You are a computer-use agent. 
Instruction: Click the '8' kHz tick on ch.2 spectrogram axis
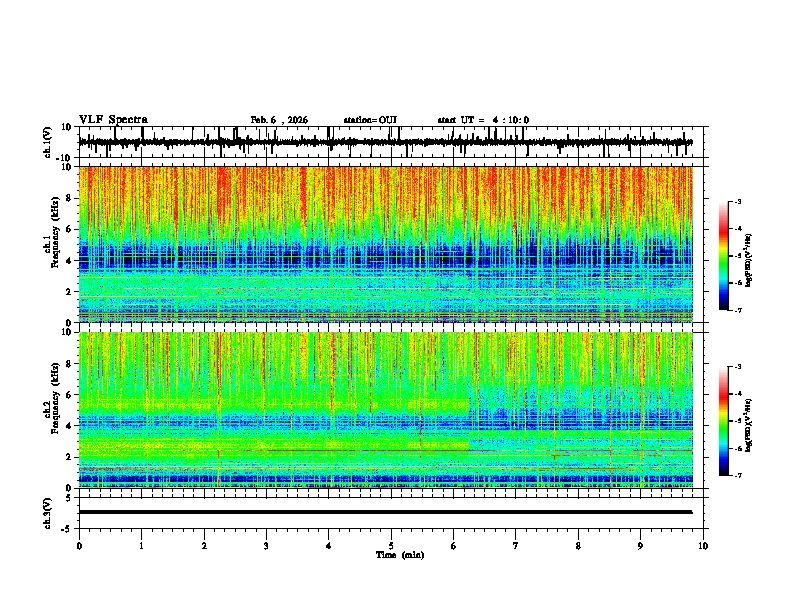click(70, 364)
